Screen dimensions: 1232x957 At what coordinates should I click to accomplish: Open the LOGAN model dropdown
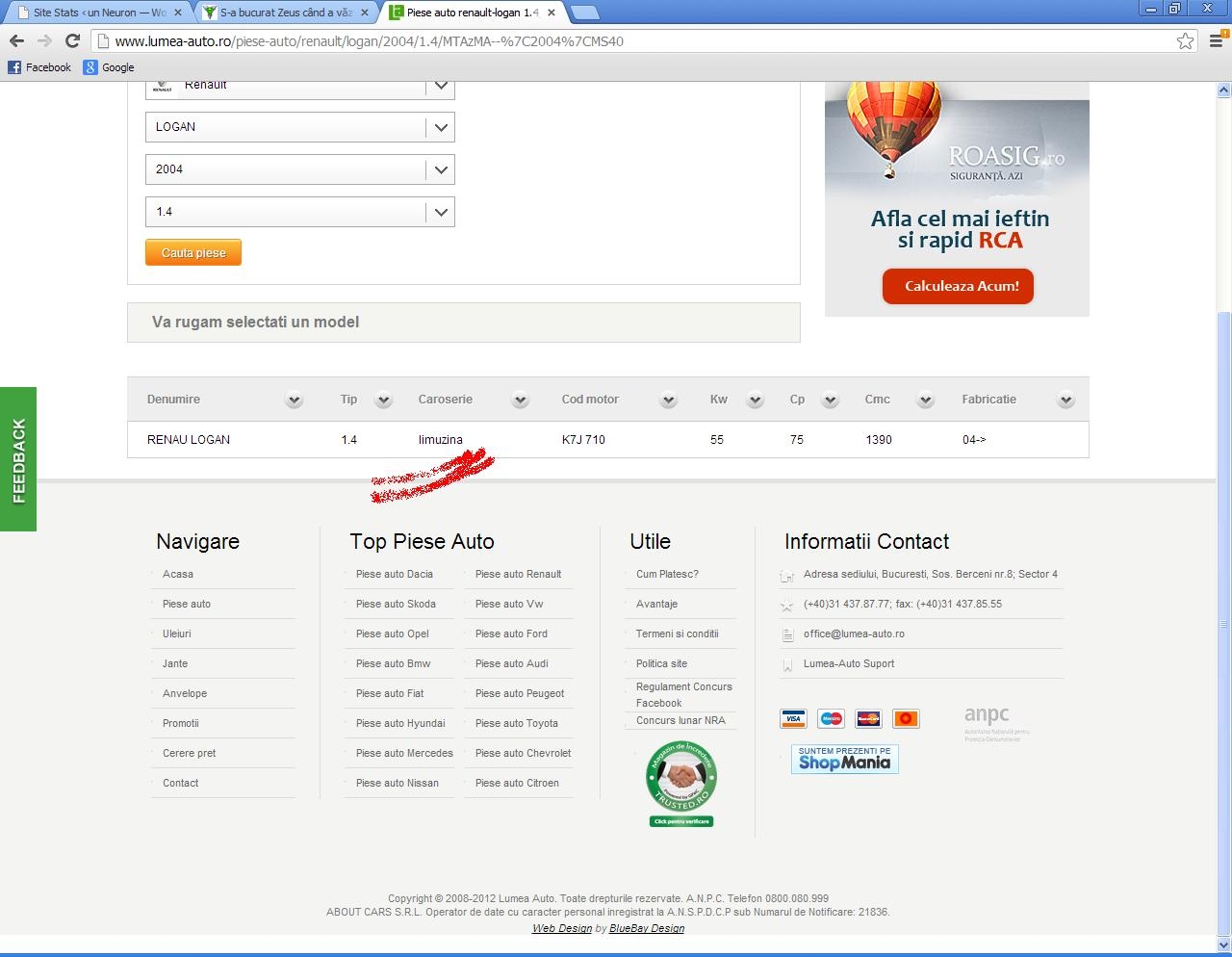tap(300, 127)
